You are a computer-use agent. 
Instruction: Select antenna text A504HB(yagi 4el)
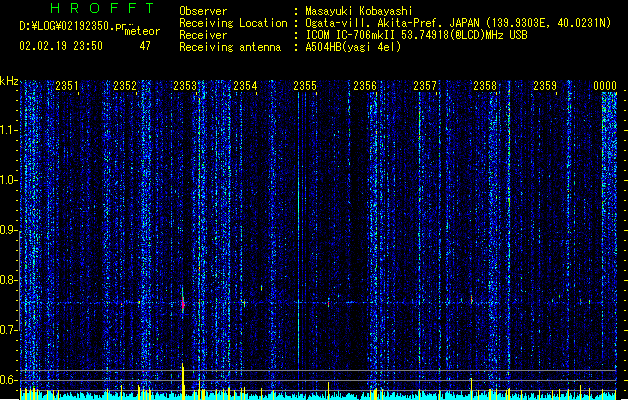click(x=353, y=47)
